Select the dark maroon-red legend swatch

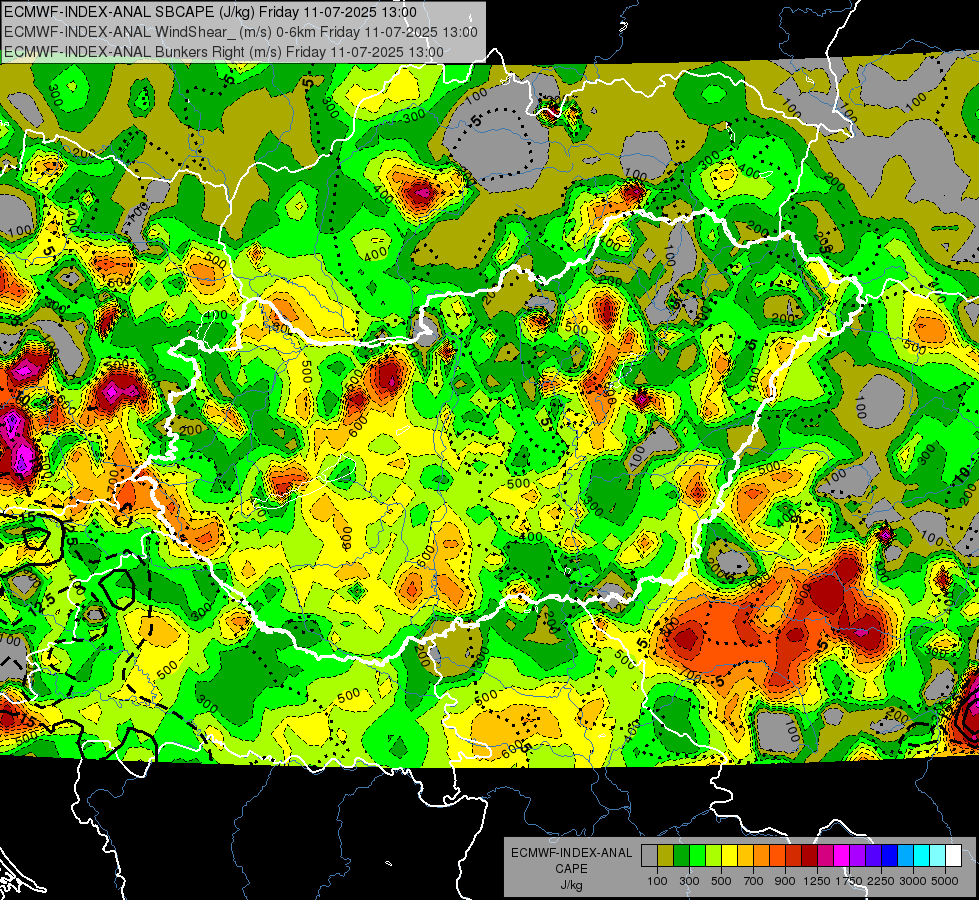point(810,856)
